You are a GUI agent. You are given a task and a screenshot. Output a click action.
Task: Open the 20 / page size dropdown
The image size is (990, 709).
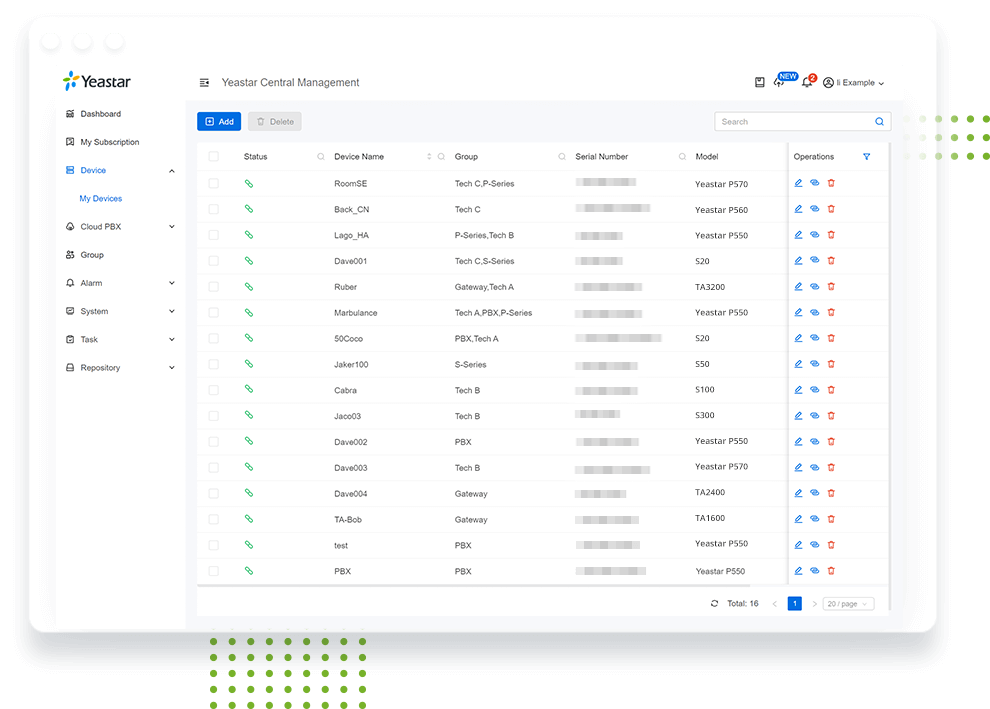pyautogui.click(x=849, y=604)
